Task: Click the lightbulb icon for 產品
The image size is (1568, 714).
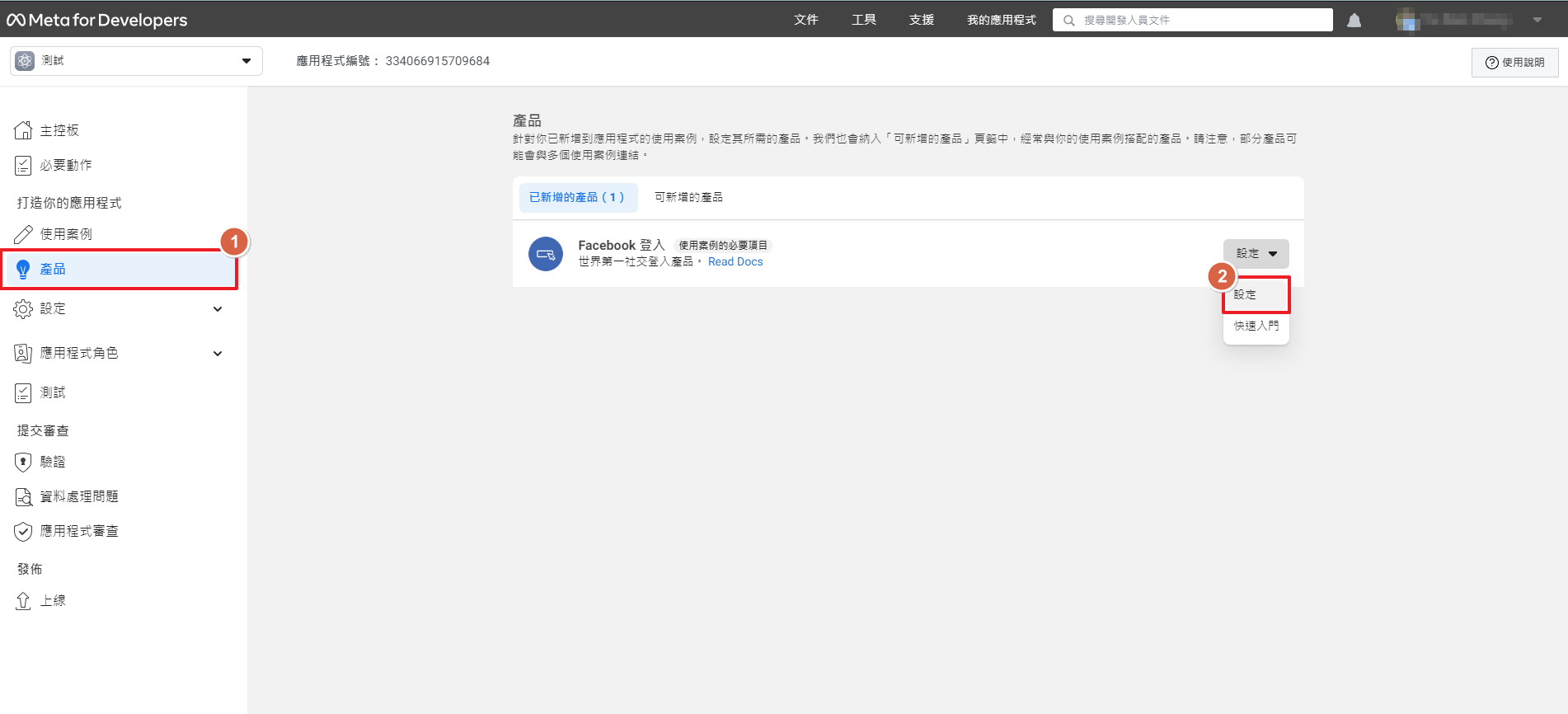Action: click(x=23, y=270)
